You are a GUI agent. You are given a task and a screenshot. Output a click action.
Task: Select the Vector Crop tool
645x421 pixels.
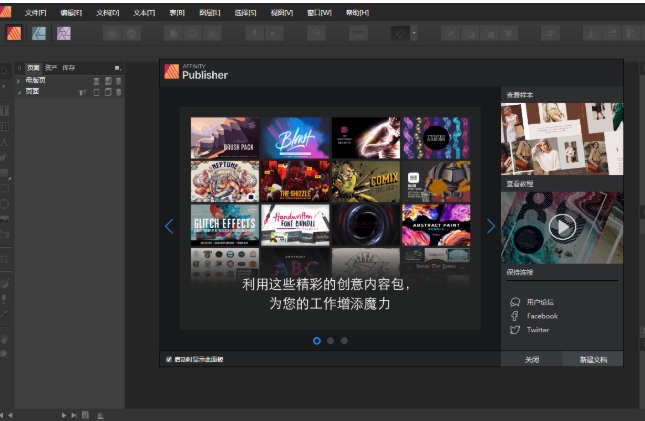(x=5, y=259)
